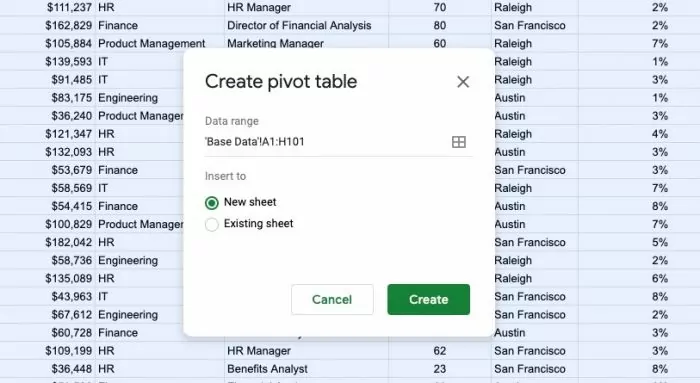The height and width of the screenshot is (383, 700).
Task: Click the green Create button
Action: (x=429, y=300)
